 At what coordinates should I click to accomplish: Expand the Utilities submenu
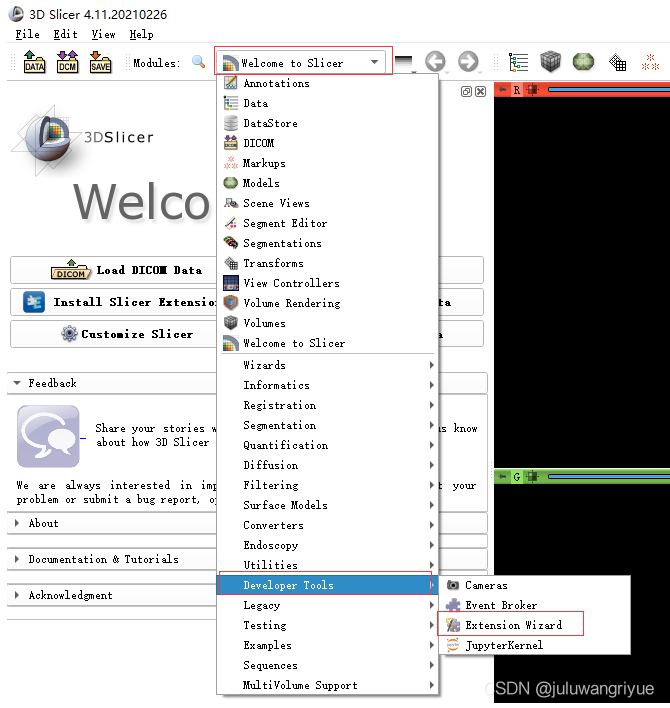tap(327, 565)
